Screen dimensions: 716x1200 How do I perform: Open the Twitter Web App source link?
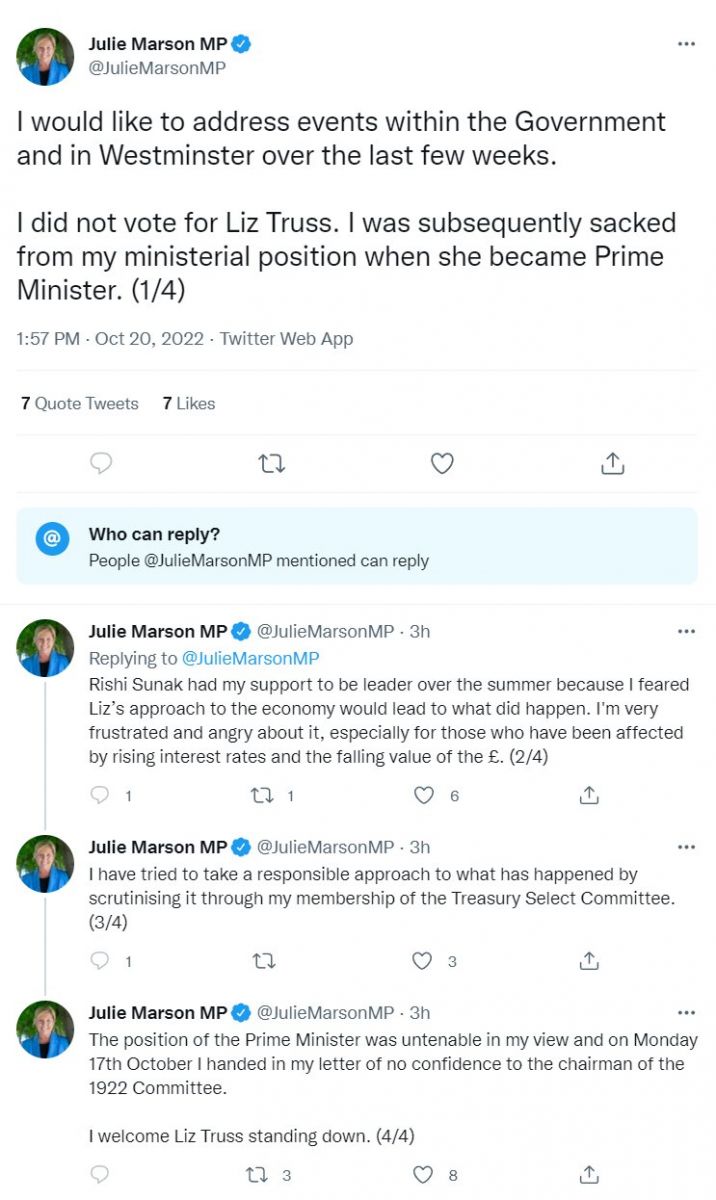[286, 339]
